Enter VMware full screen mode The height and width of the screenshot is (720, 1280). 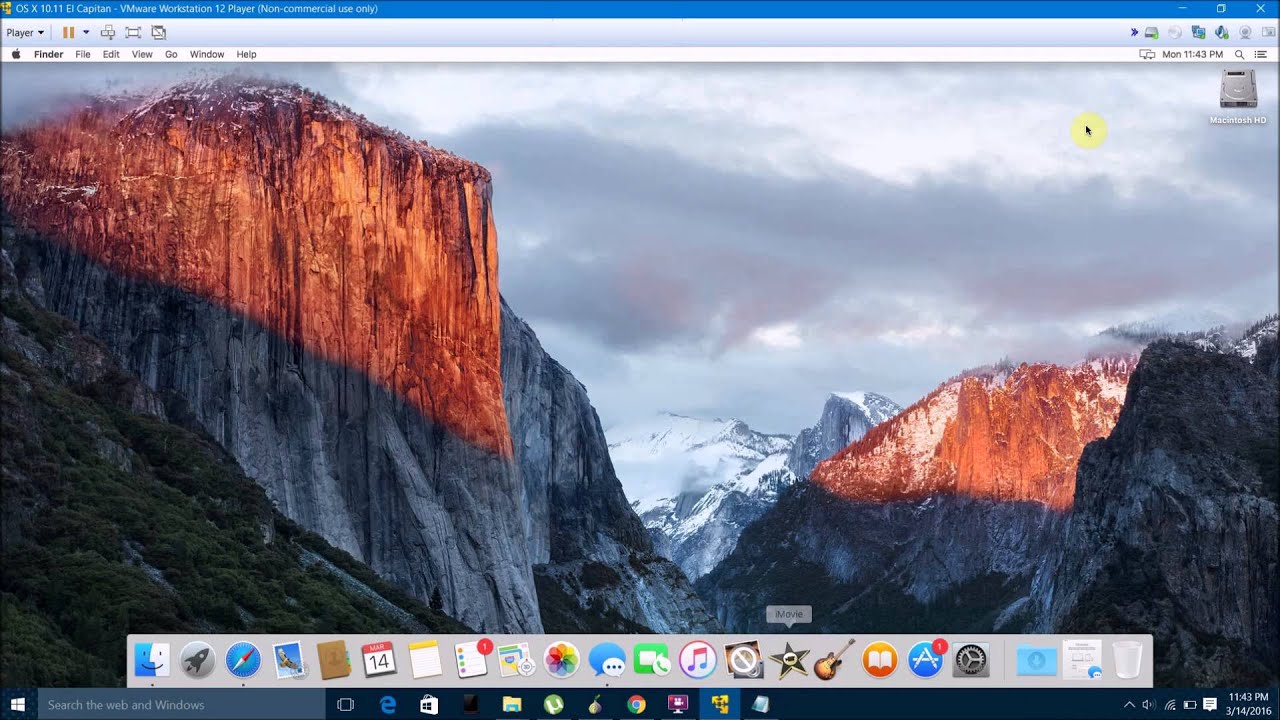click(x=133, y=33)
